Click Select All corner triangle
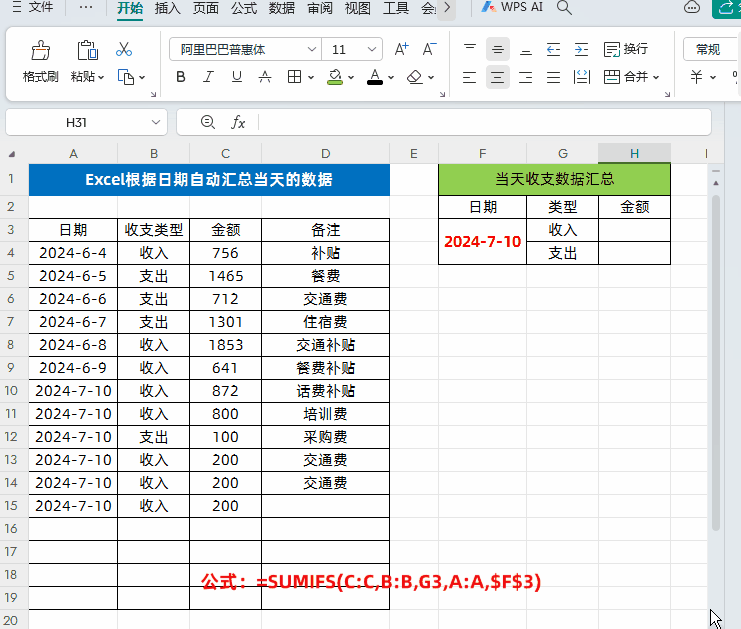Viewport: 741px width, 629px height. pyautogui.click(x=12, y=154)
